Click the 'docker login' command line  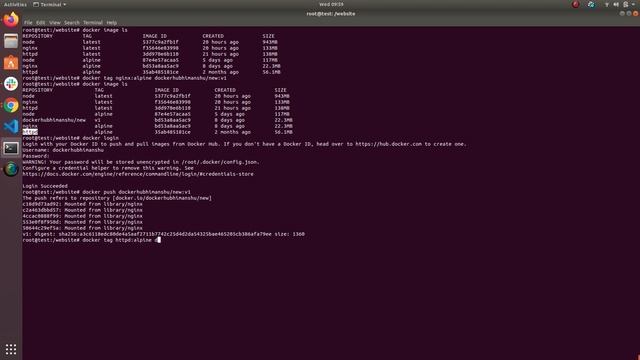(x=71, y=138)
